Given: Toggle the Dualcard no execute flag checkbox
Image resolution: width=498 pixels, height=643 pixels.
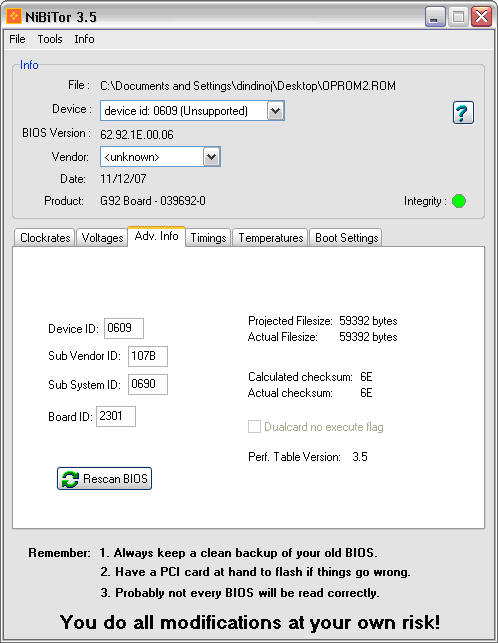Looking at the screenshot, I should point(254,426).
